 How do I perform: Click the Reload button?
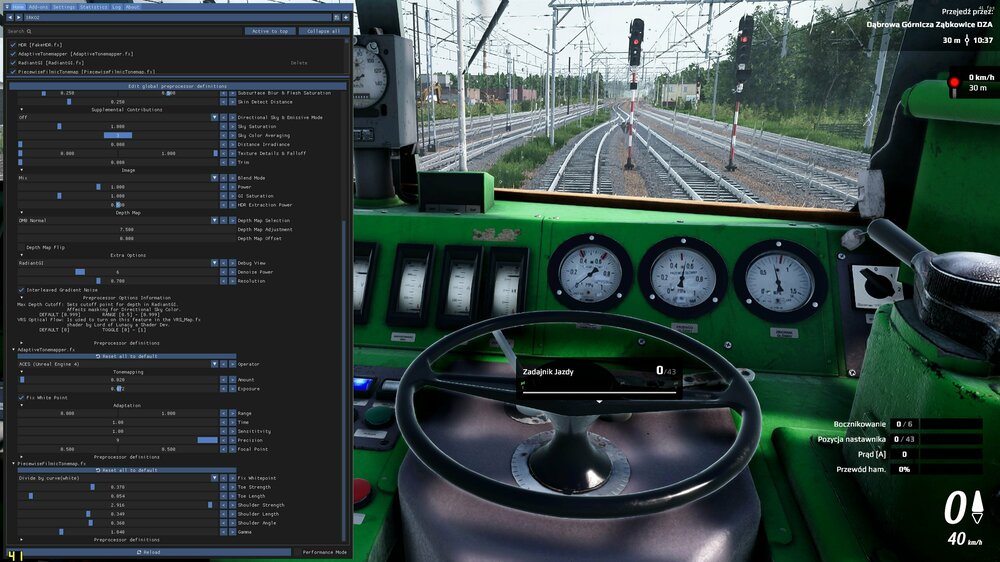click(x=148, y=552)
